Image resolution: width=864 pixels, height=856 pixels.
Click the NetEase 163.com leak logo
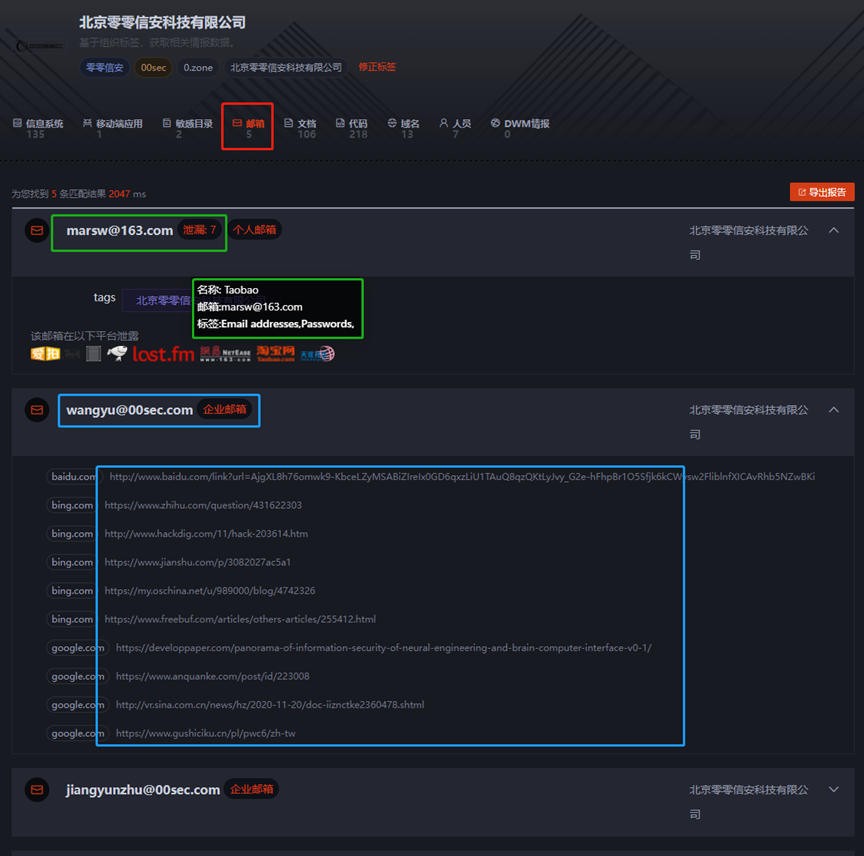[x=225, y=353]
